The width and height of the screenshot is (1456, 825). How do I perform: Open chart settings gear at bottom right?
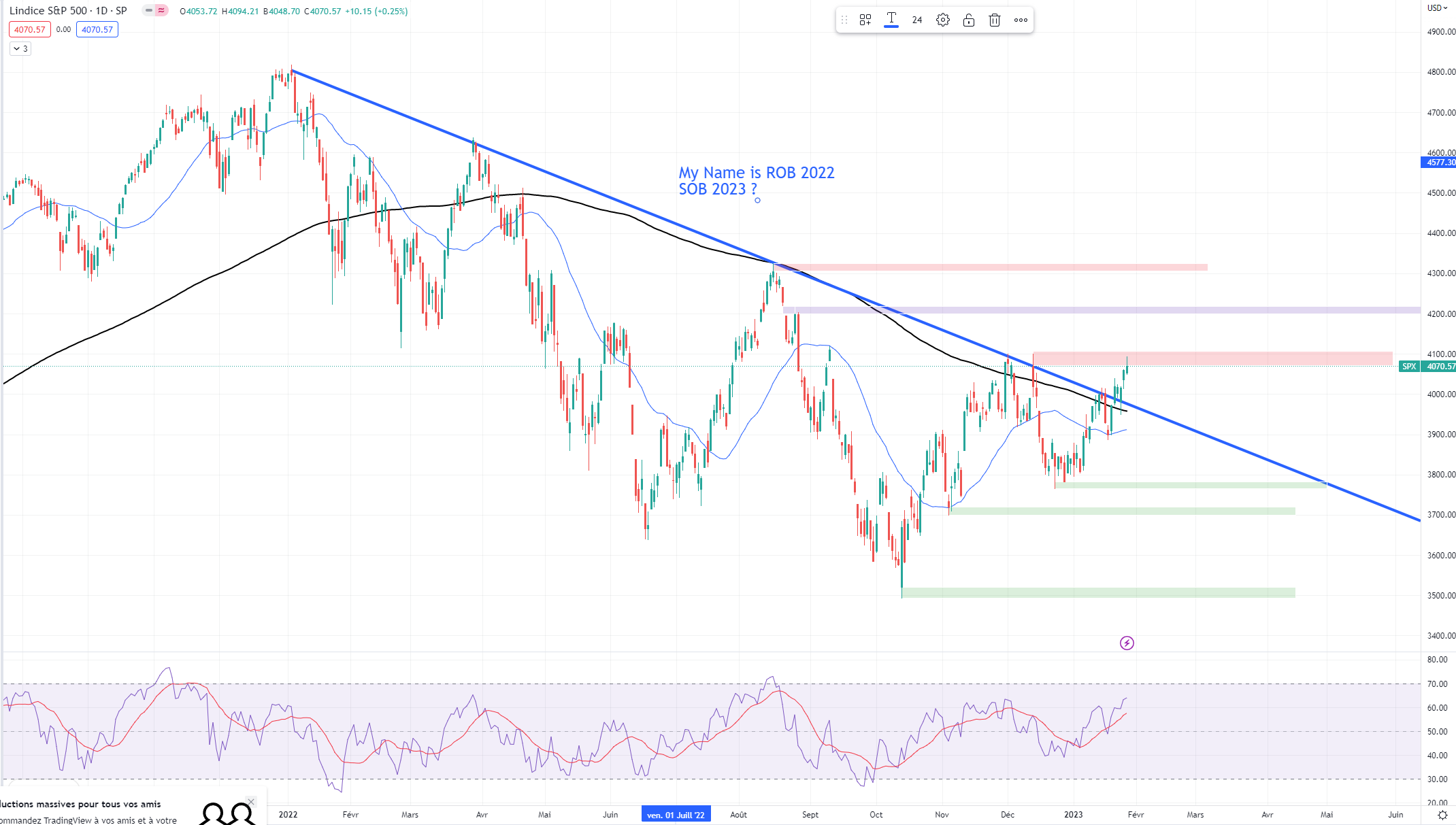click(x=1442, y=815)
